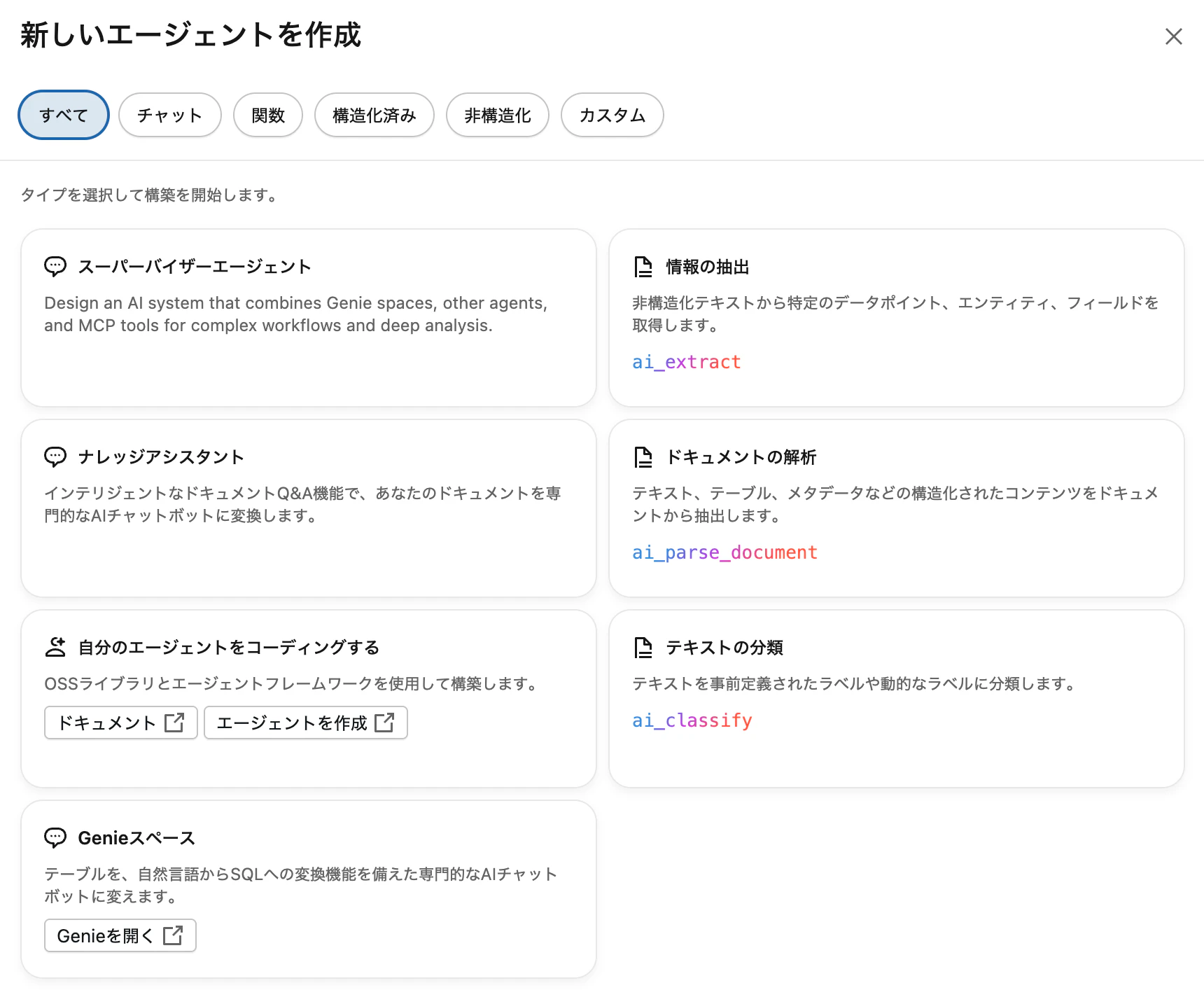Click the external link icon in Genieを開く button
The width and height of the screenshot is (1204, 990).
point(173,935)
